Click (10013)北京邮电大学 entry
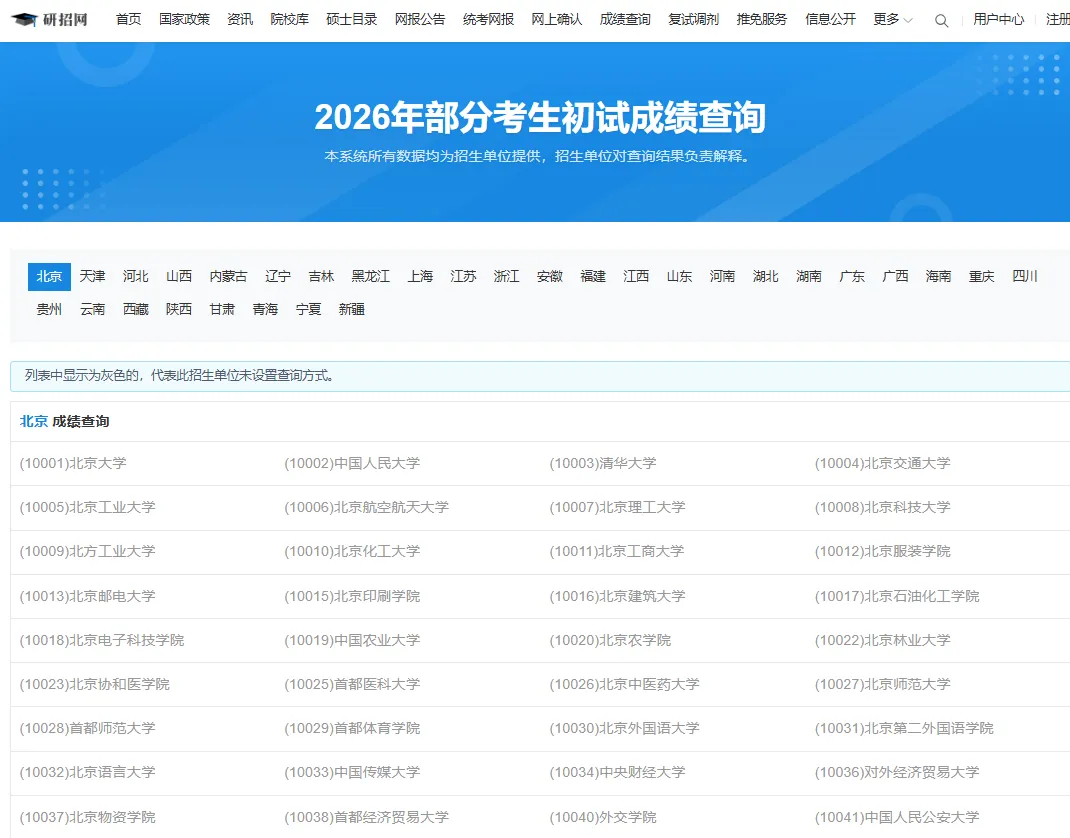The height and width of the screenshot is (838, 1070). (x=87, y=596)
